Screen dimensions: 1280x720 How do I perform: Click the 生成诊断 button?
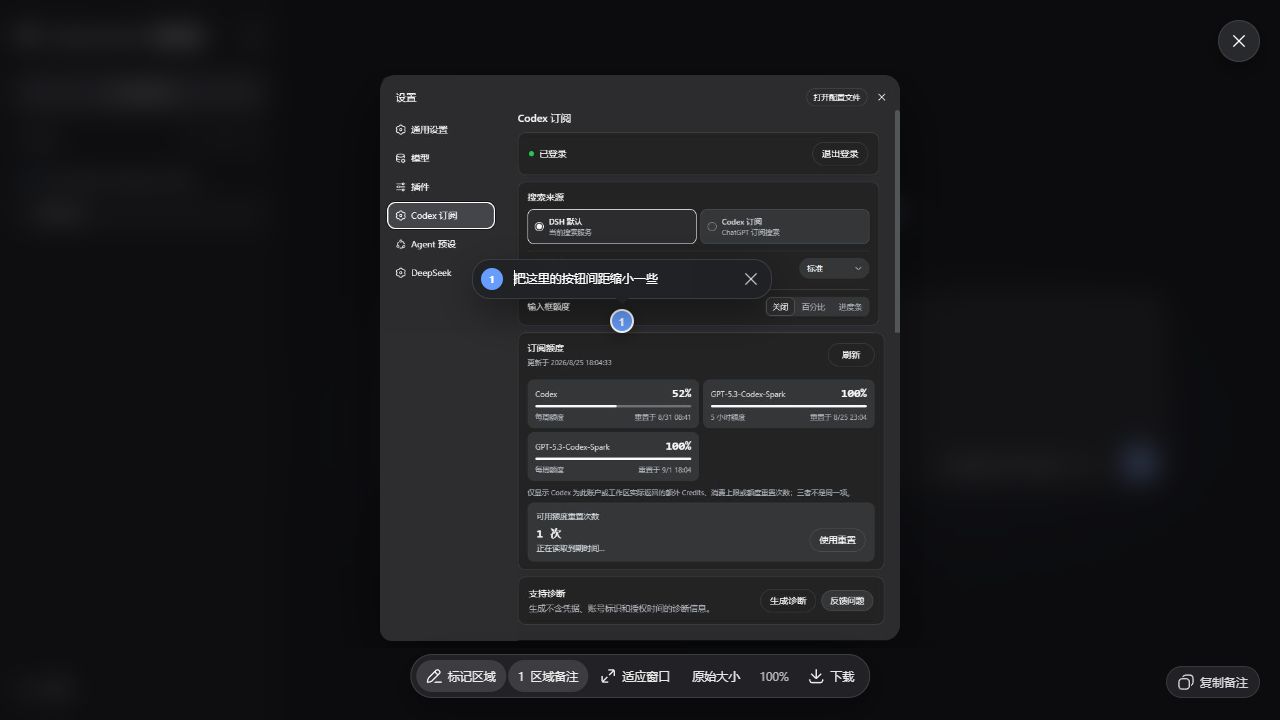[788, 601]
